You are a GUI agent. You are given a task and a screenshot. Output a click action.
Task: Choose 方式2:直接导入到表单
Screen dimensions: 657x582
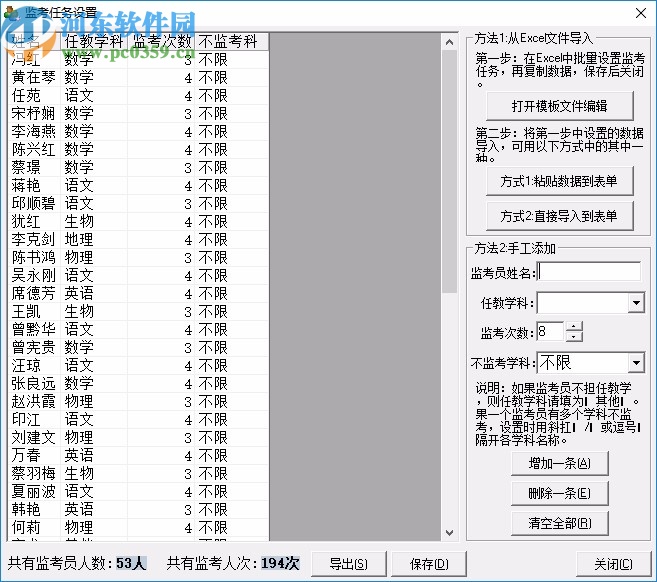[559, 216]
